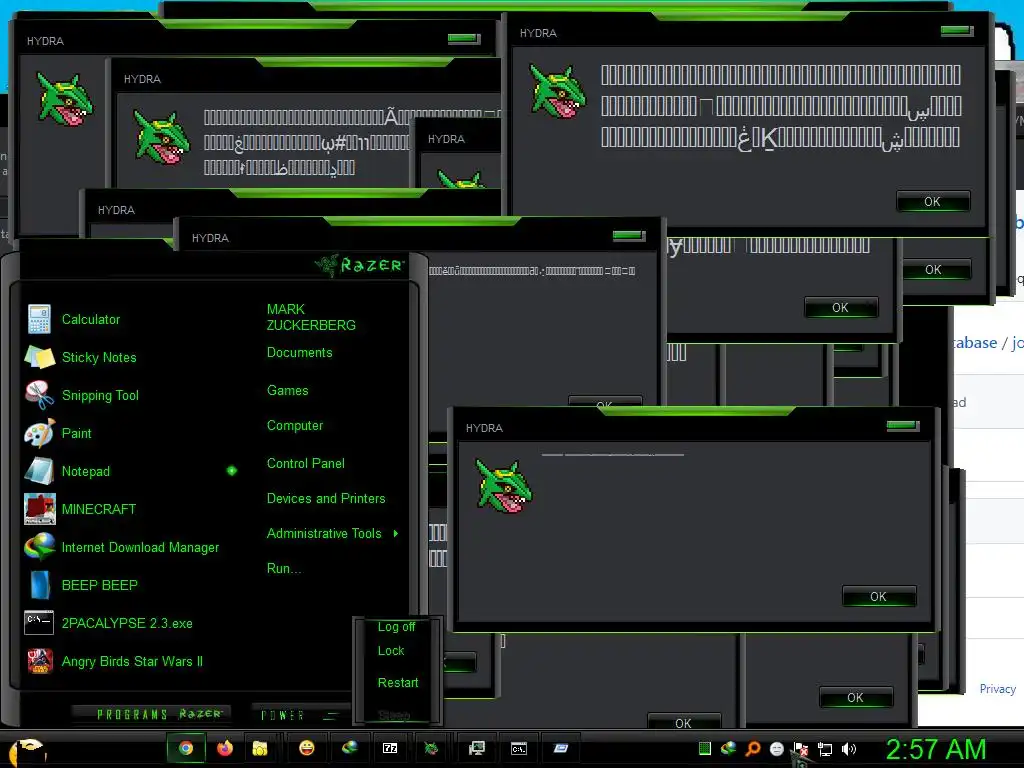The width and height of the screenshot is (1024, 768).
Task: Click the dragon image in the empty HYDRA dialog
Action: 504,487
